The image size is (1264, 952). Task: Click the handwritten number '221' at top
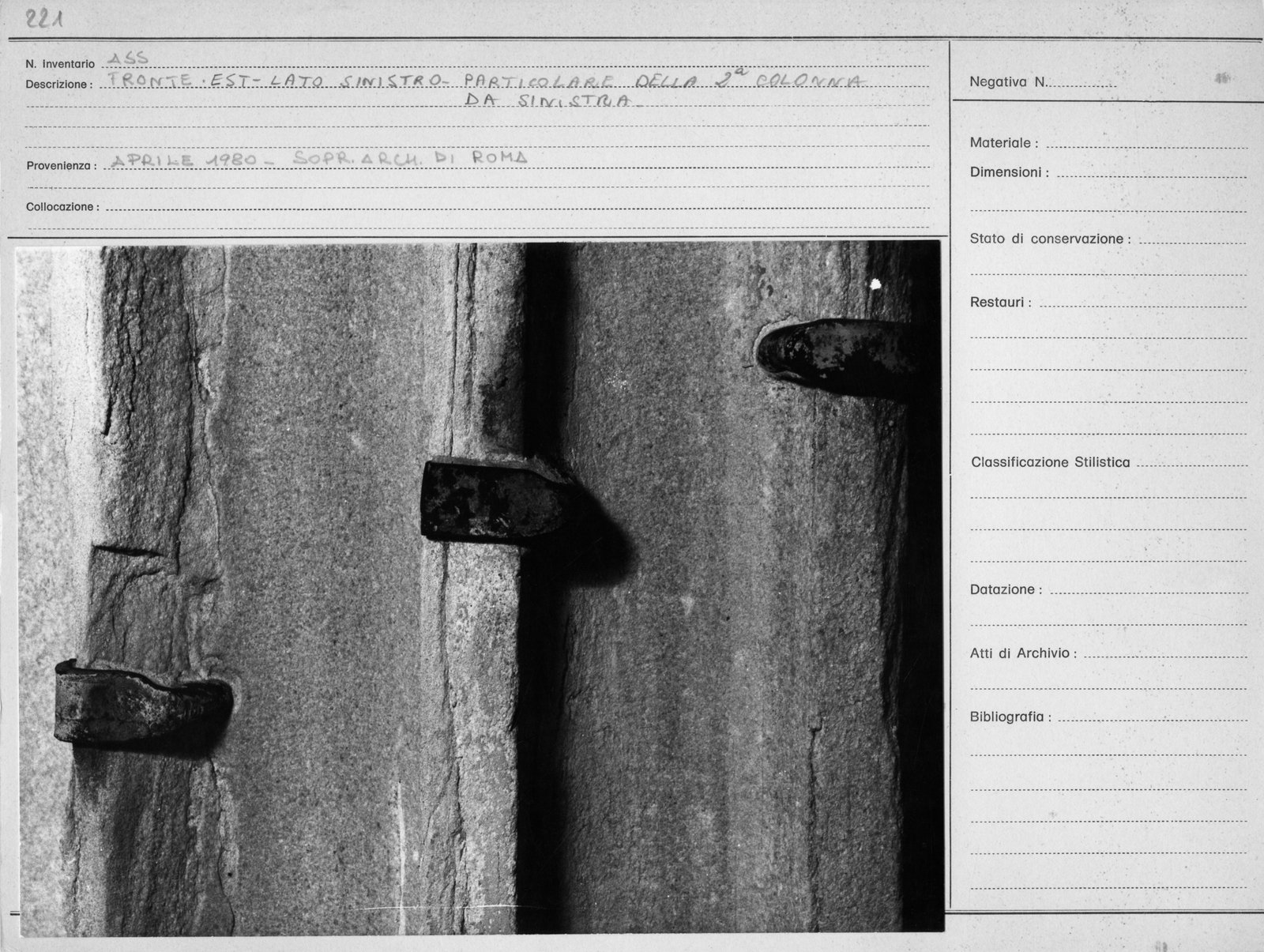46,20
